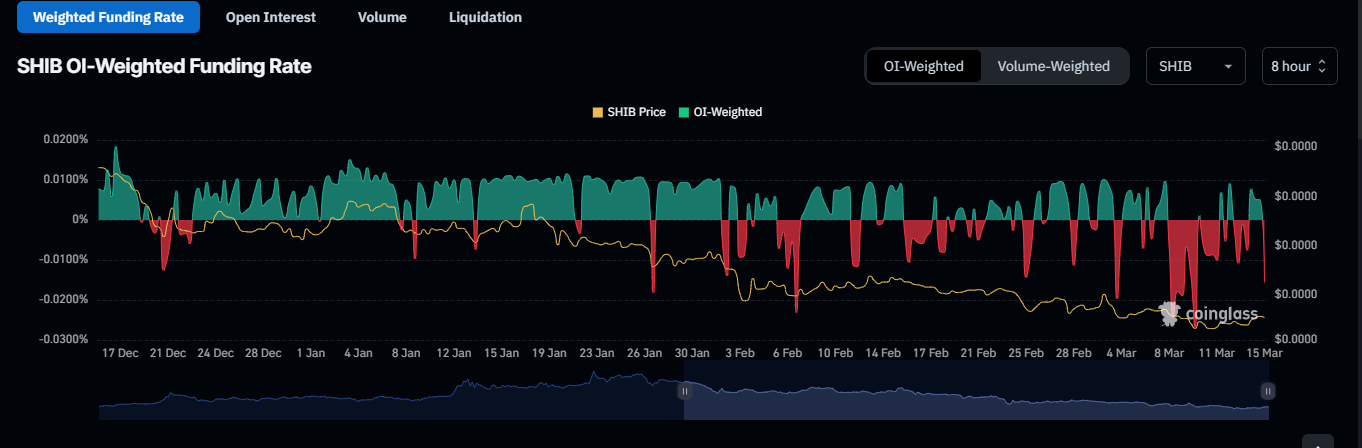Switch to the Open Interest tab

coord(270,17)
